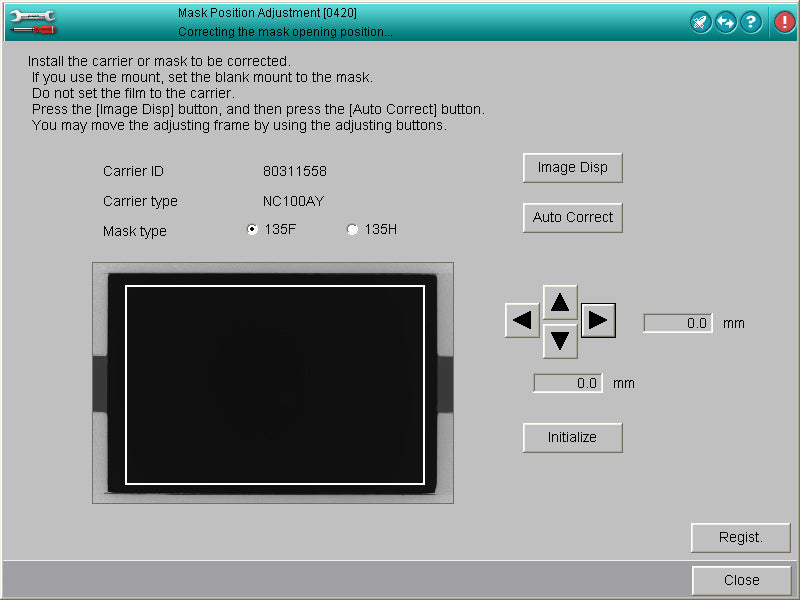Click the vertical offset mm field
Viewport: 800px width, 600px height.
coord(567,383)
